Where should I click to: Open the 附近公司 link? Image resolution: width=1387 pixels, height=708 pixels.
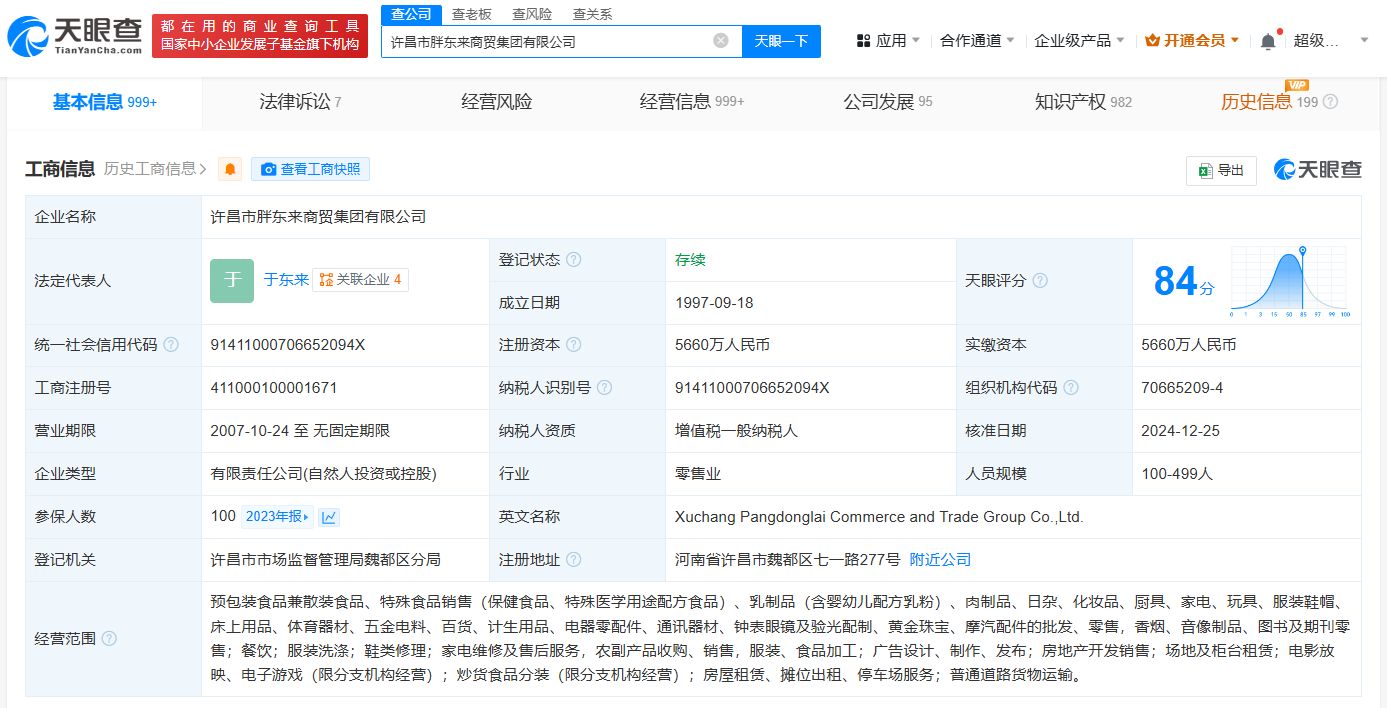pyautogui.click(x=940, y=560)
